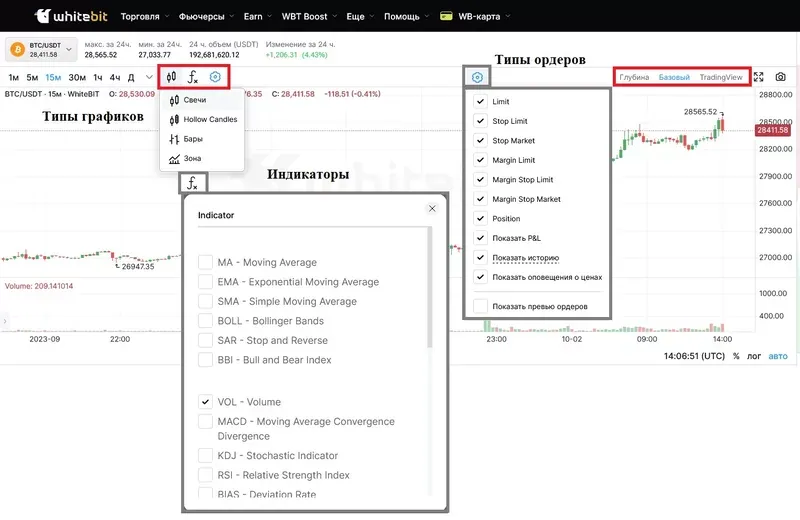800x520 pixels.
Task: Open the WBT Boost menu
Action: 309,16
